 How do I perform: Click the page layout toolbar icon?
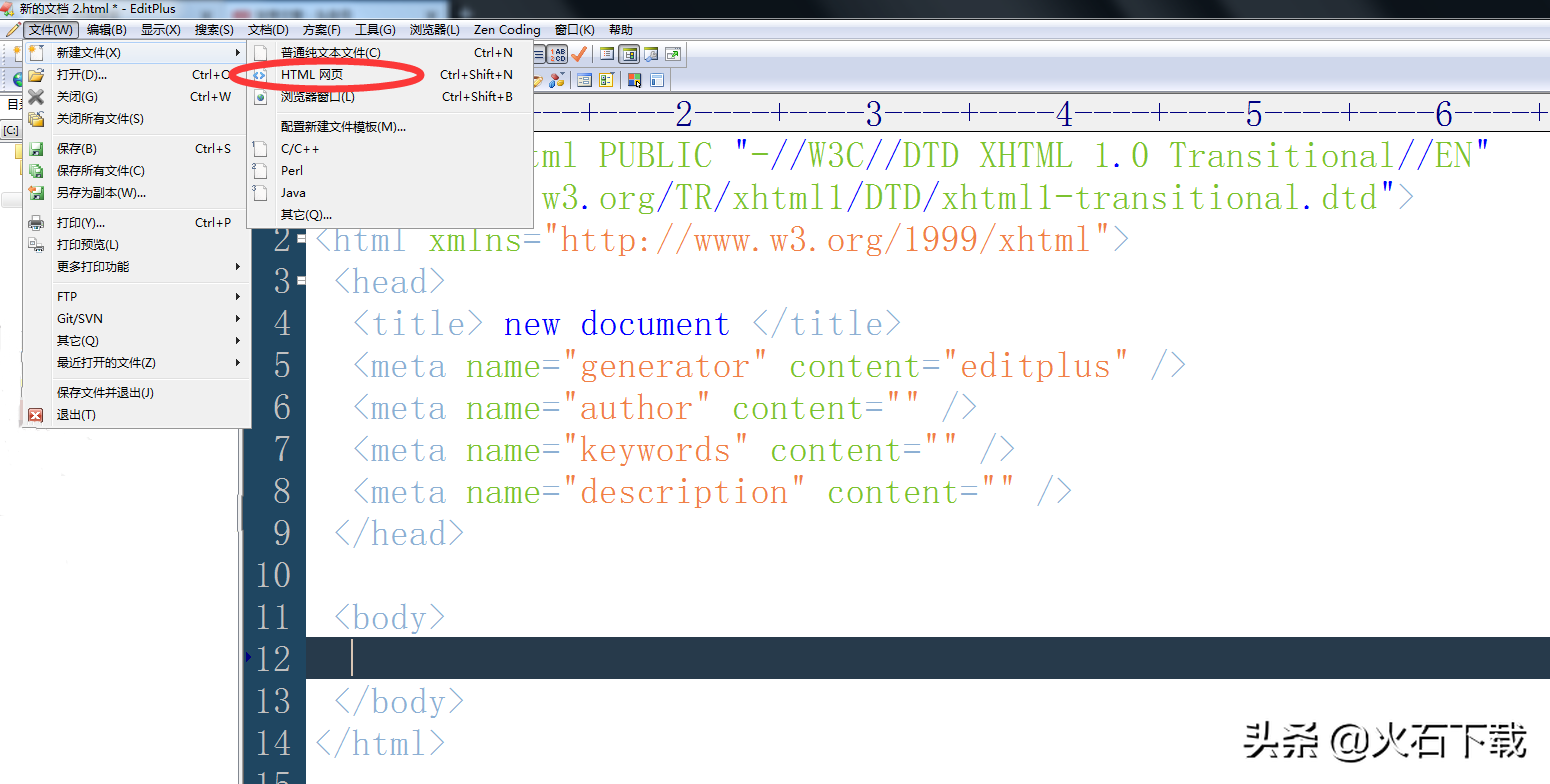click(657, 80)
